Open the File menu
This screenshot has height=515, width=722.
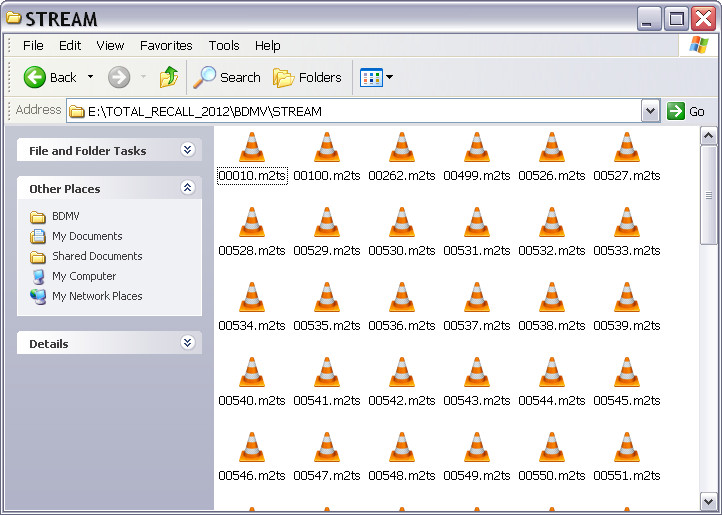pos(33,46)
